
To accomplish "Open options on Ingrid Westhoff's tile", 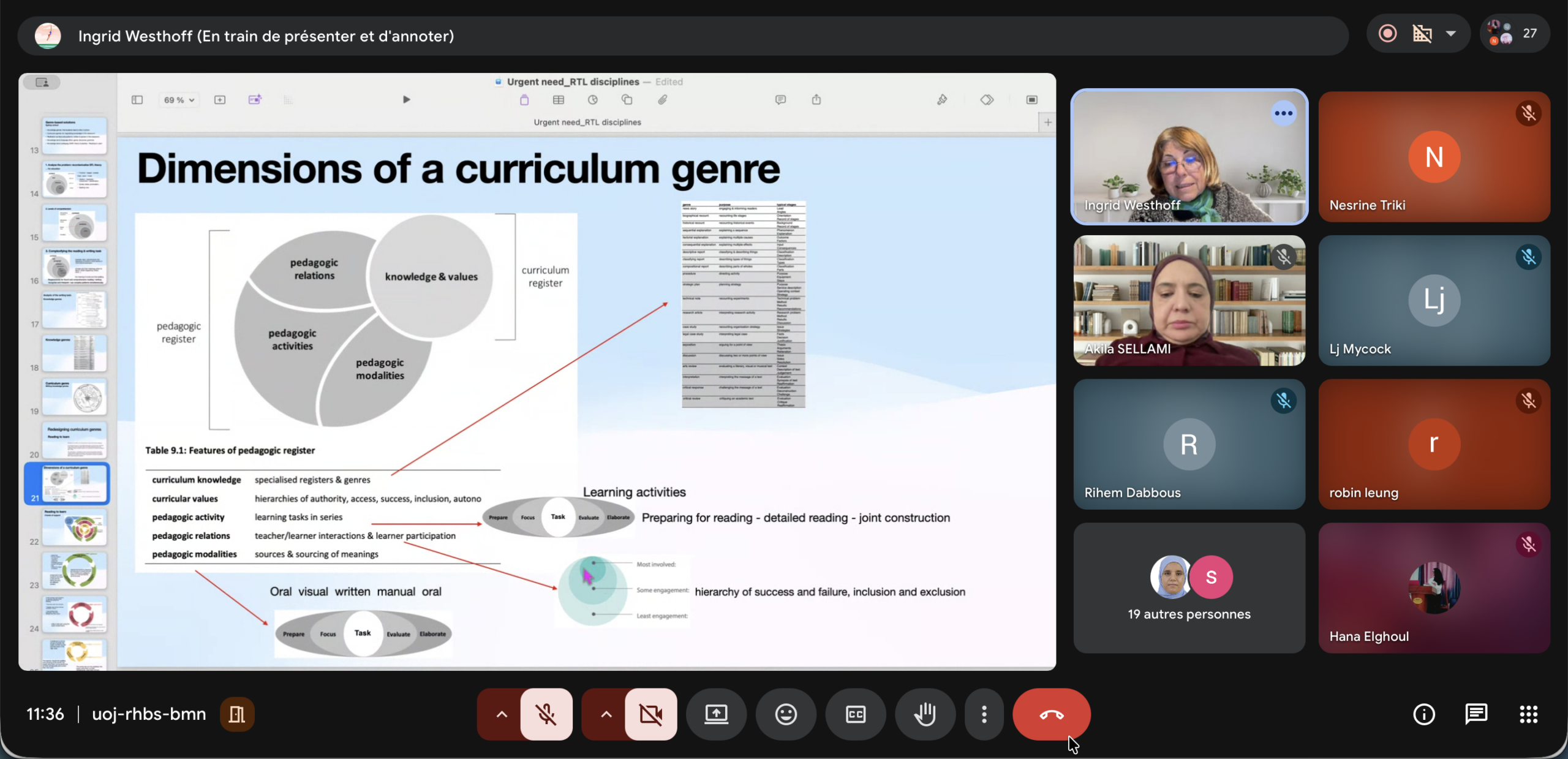I will pyautogui.click(x=1283, y=113).
